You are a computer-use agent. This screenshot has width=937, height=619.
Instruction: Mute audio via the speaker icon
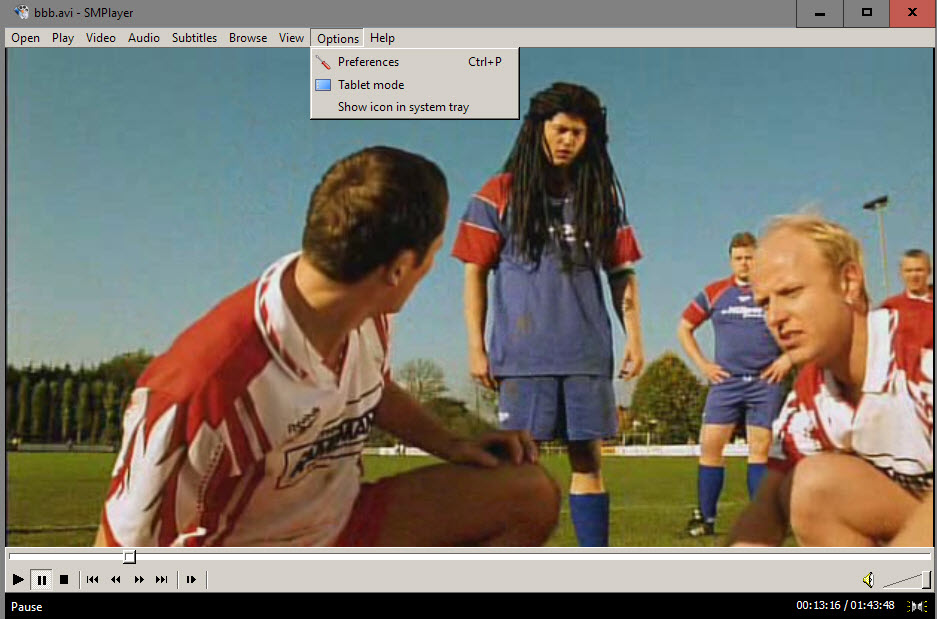(868, 579)
